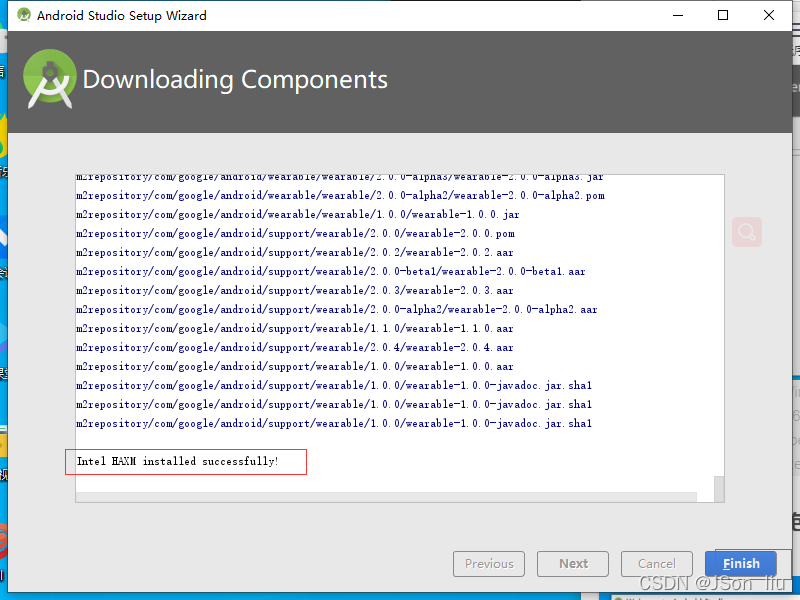800x600 pixels.
Task: Click log line ending wearable-2.0.3.aar
Action: [x=295, y=290]
